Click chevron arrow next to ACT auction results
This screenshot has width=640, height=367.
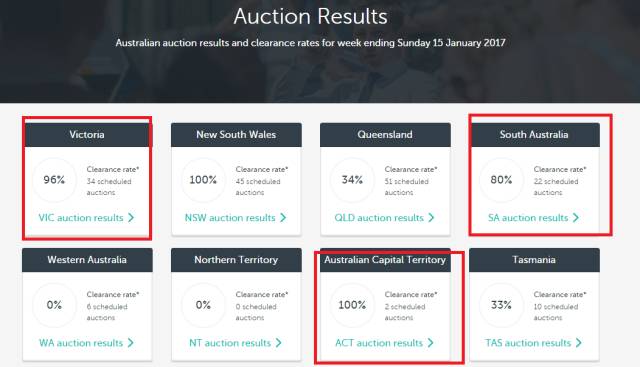click(431, 343)
